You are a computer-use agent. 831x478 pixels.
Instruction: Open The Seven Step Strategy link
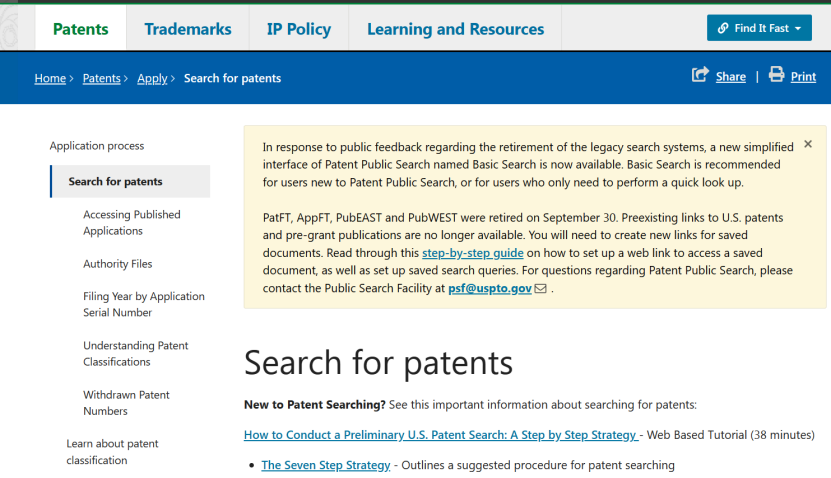tap(326, 465)
